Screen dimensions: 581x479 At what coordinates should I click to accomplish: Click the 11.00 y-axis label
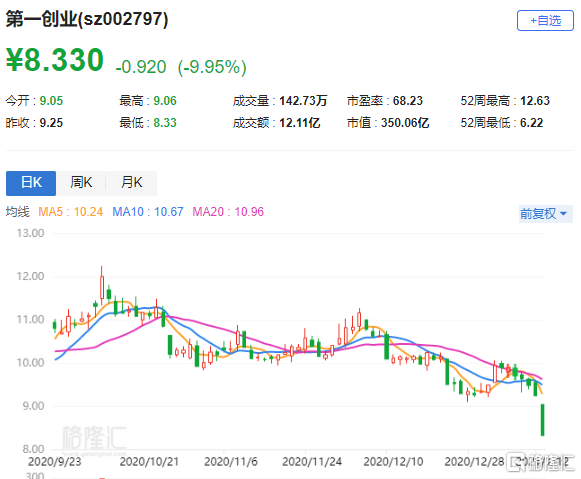pos(30,319)
